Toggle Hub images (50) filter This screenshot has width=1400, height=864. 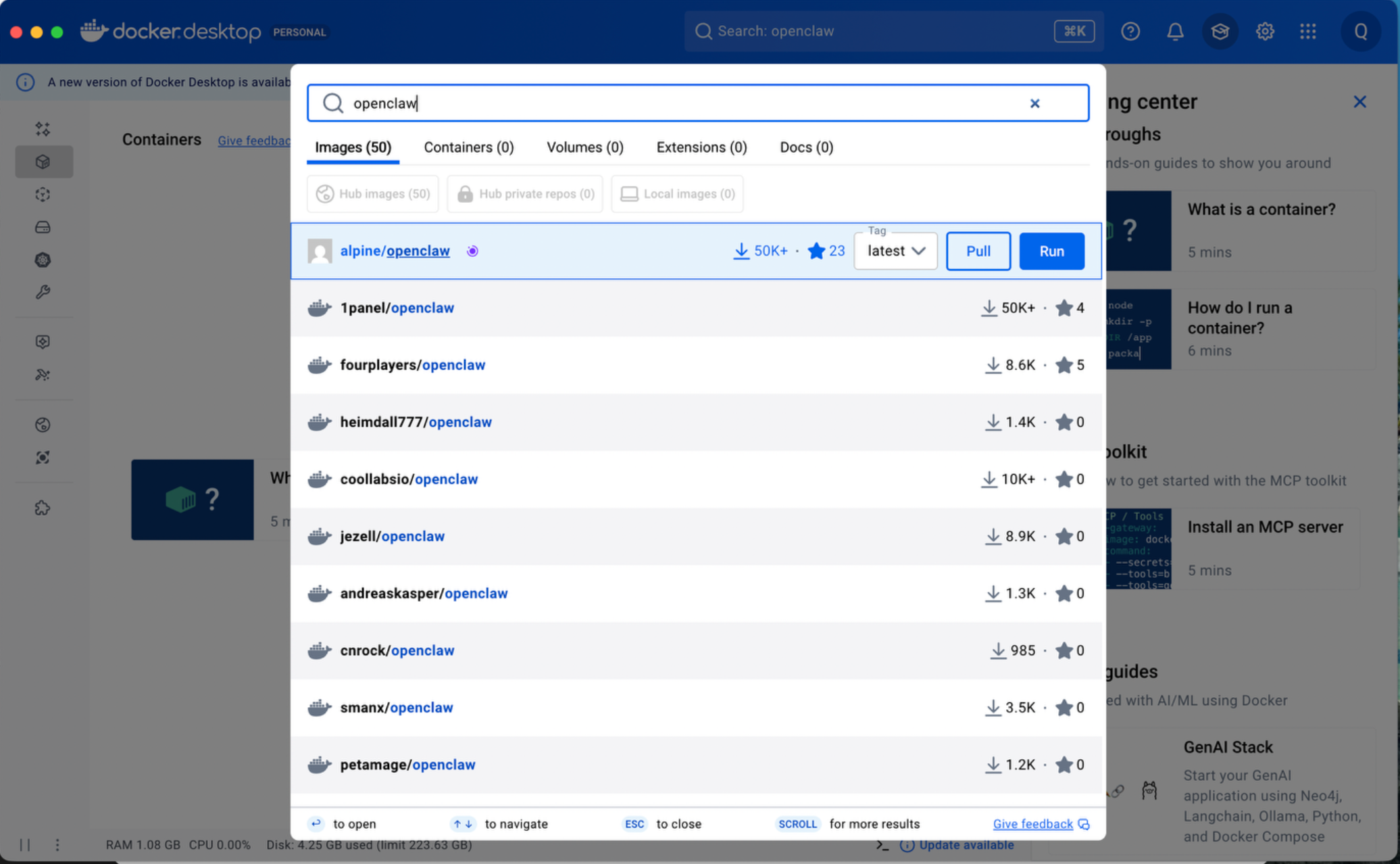tap(373, 194)
